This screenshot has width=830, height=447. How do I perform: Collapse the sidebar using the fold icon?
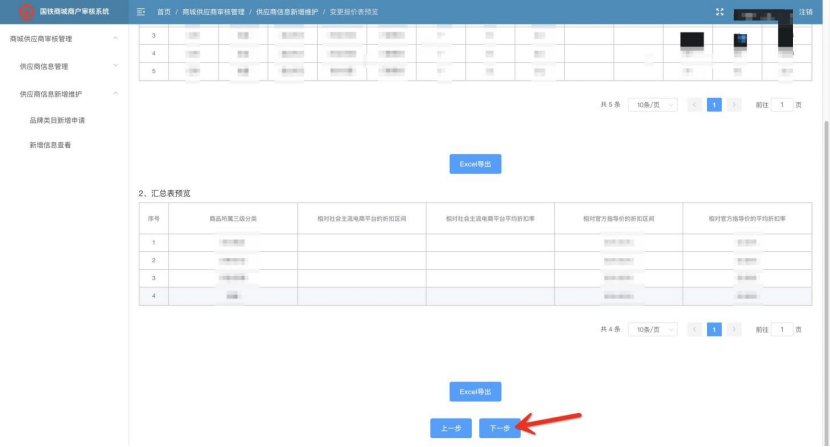tap(141, 11)
